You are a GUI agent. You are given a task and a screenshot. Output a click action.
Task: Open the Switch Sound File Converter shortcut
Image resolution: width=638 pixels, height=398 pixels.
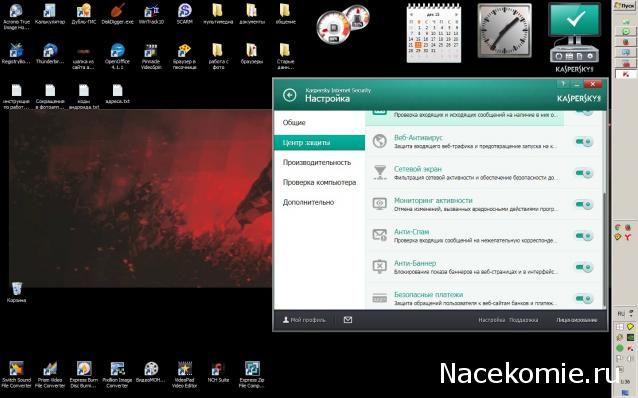pyautogui.click(x=16, y=374)
